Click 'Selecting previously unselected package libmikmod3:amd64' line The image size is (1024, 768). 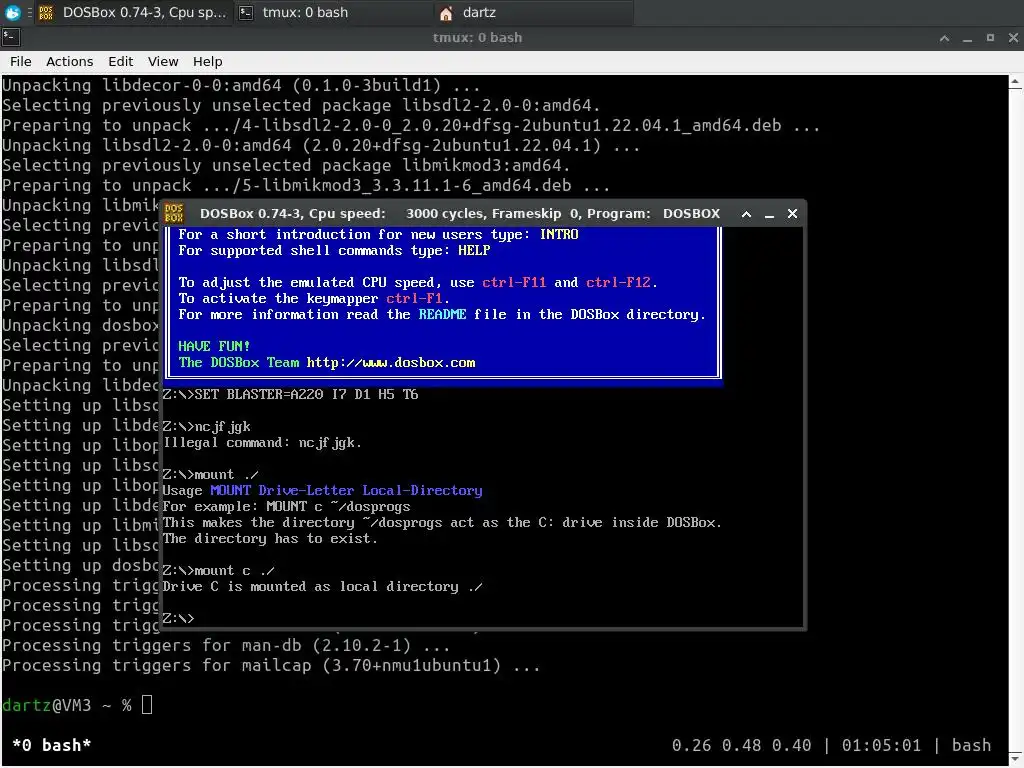(x=286, y=165)
